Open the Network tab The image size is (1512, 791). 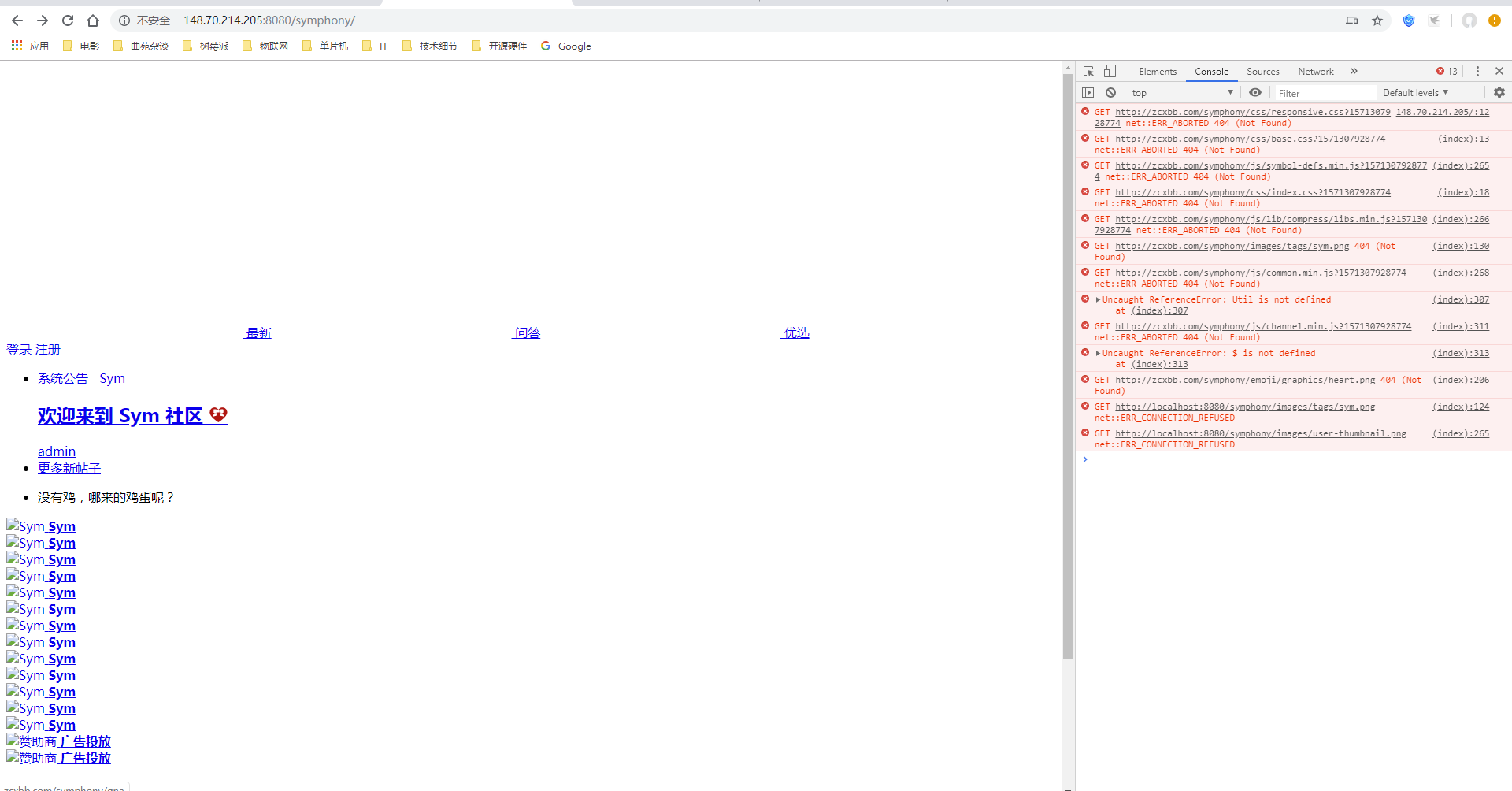pyautogui.click(x=1316, y=72)
